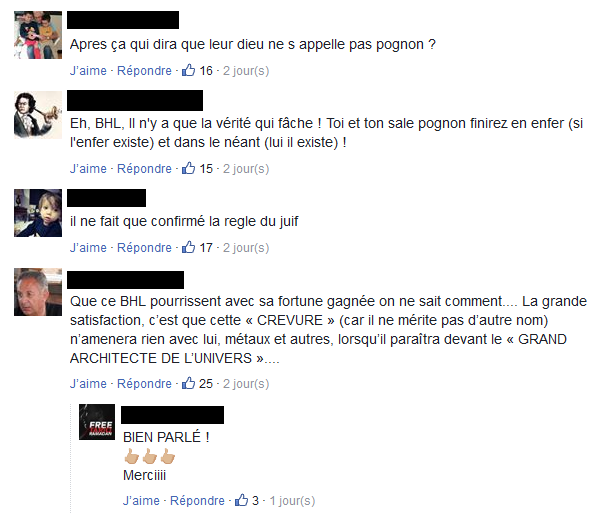Click the thumbs-up icon showing 3 likes
This screenshot has width=613, height=513.
pos(241,500)
